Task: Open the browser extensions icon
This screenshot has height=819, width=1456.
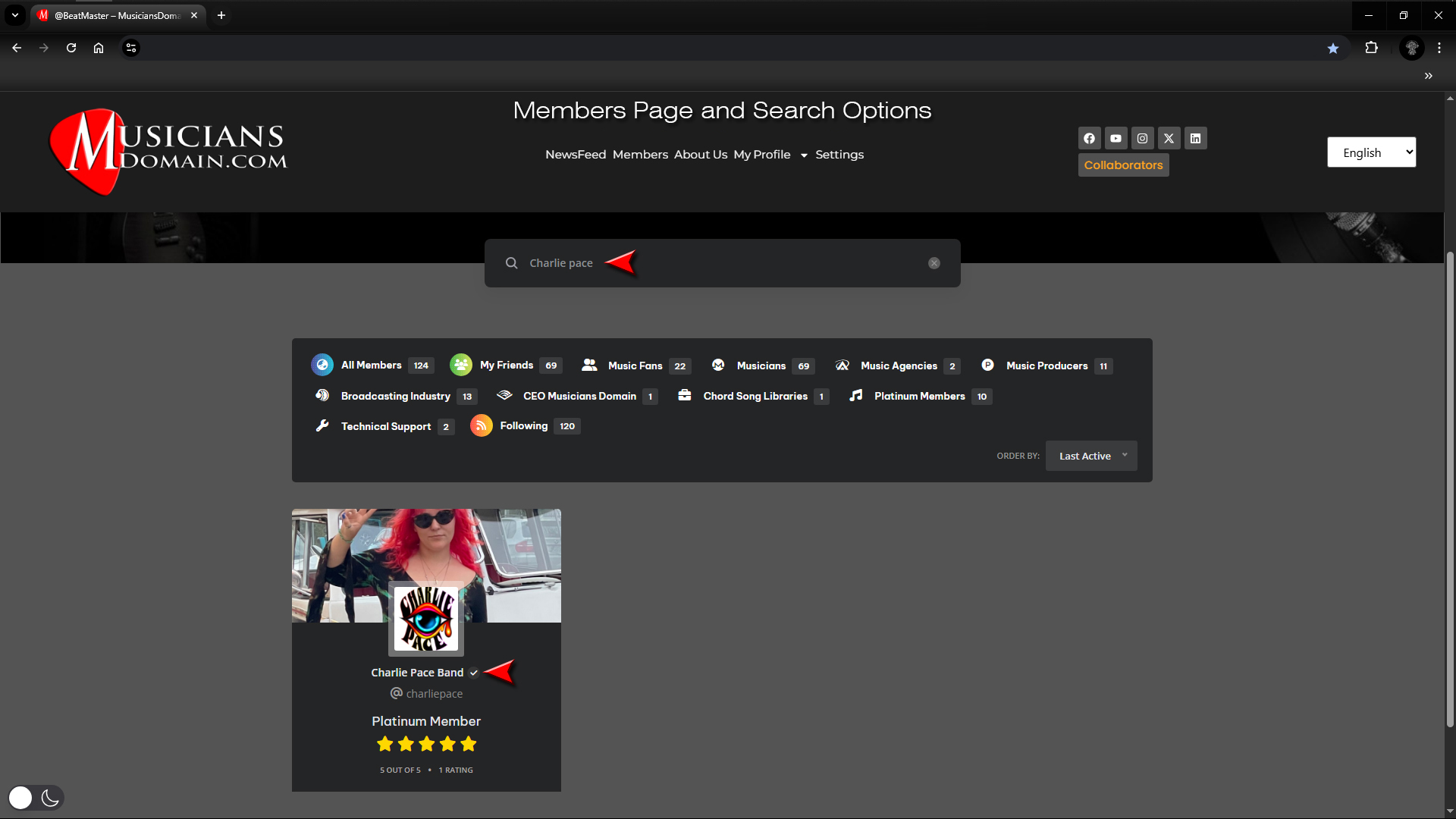Action: tap(1371, 48)
